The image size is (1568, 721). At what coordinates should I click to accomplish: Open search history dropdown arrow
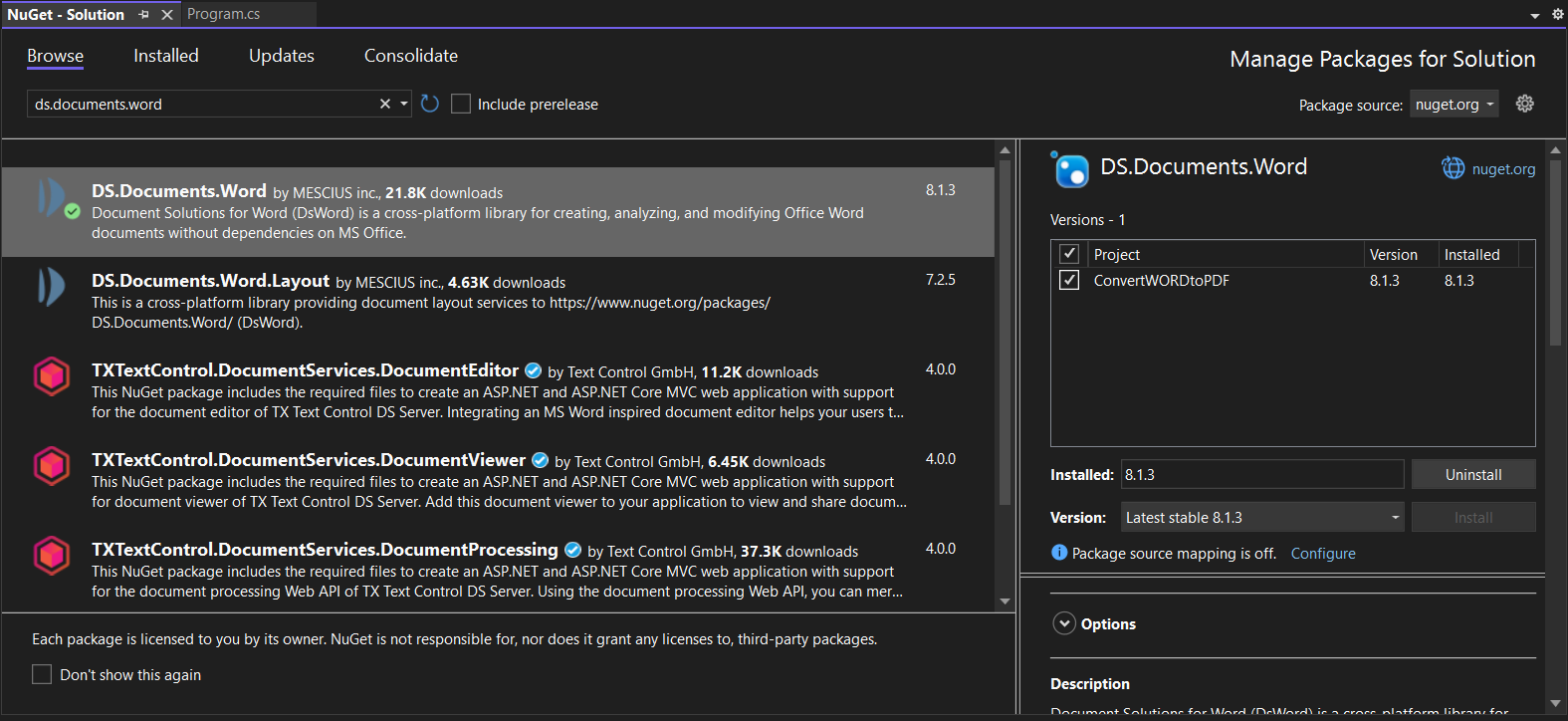pos(403,104)
